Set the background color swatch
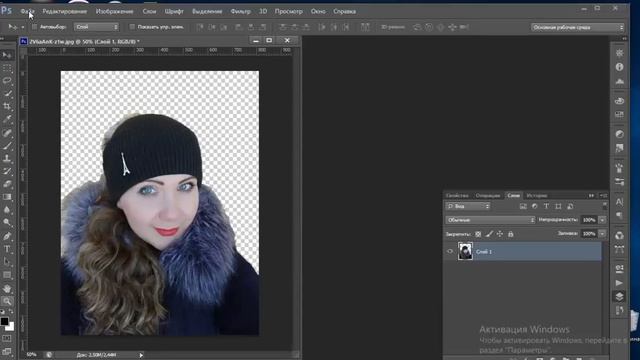The height and width of the screenshot is (360, 640). point(10,327)
